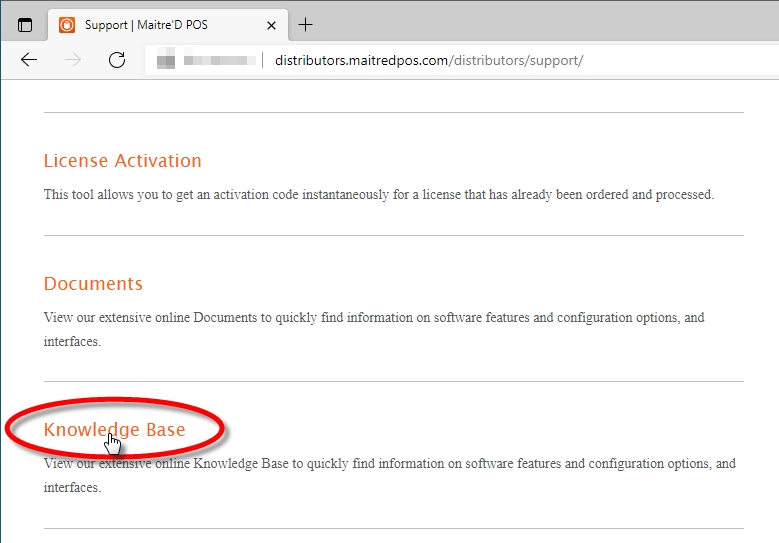Refresh the support page
Viewport: 779px width, 543px height.
pos(117,60)
